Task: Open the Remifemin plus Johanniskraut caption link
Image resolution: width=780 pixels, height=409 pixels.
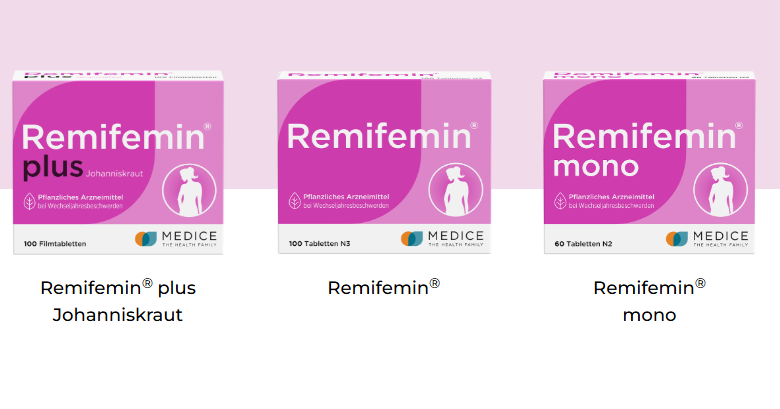Action: pyautogui.click(x=118, y=301)
